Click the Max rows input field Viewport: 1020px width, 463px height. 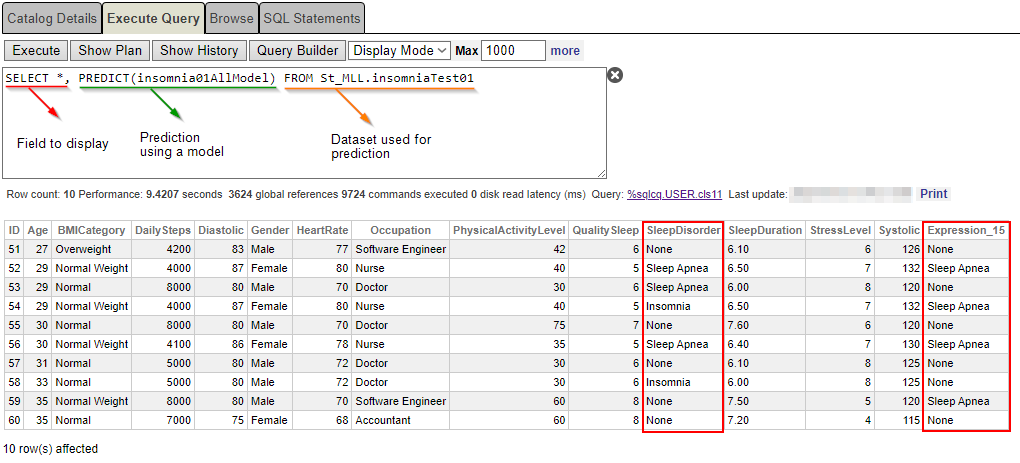pos(513,50)
